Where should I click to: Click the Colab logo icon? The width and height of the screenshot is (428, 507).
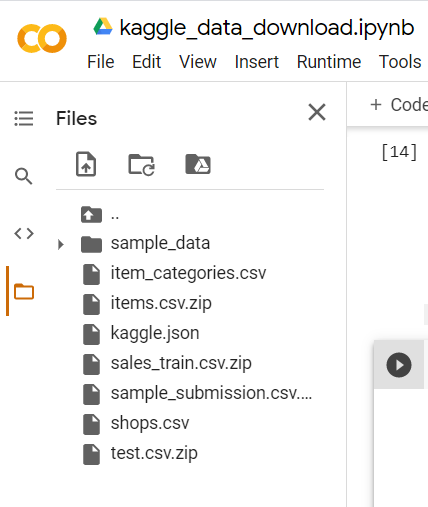pos(42,38)
